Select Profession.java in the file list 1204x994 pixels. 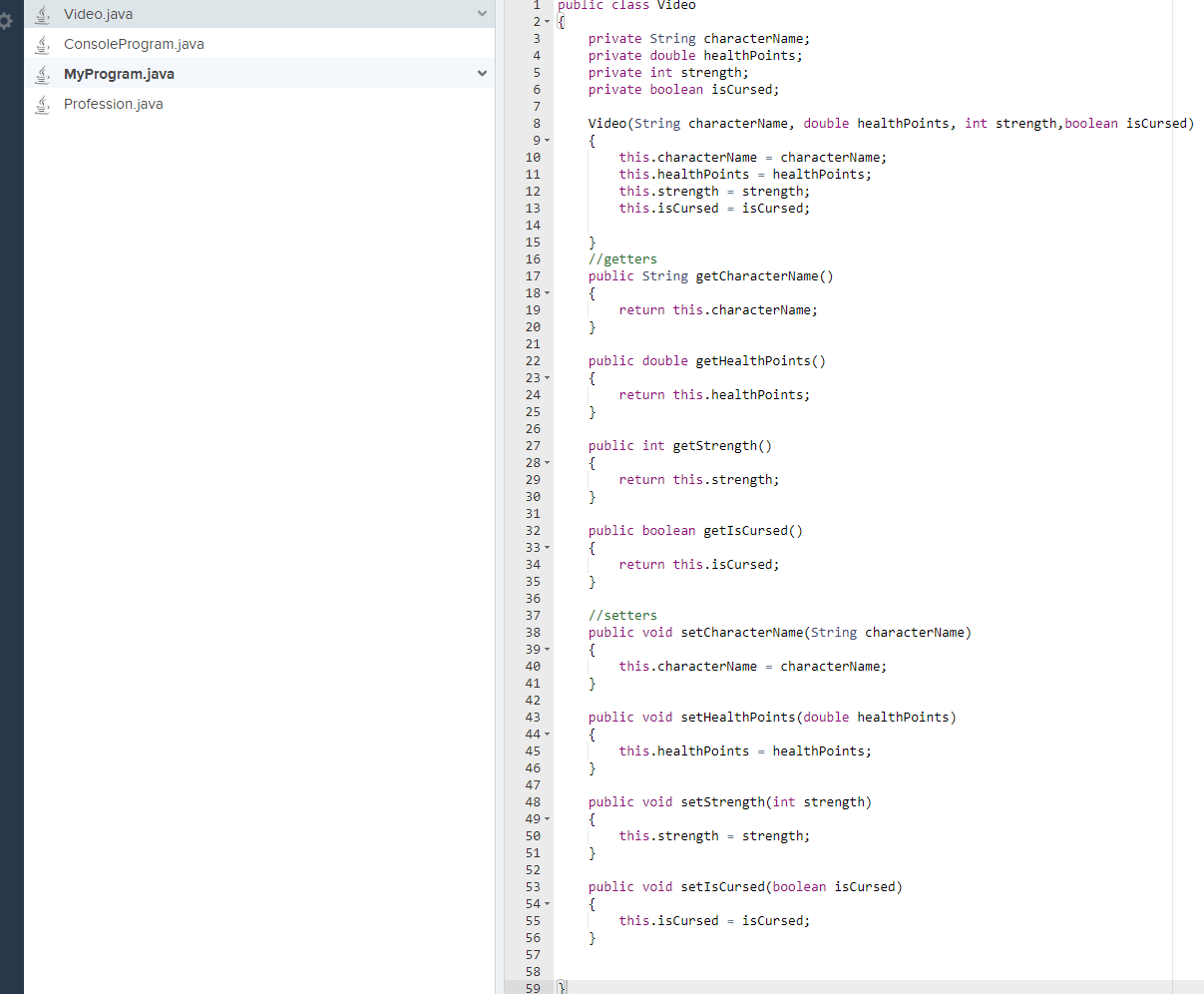pos(113,104)
